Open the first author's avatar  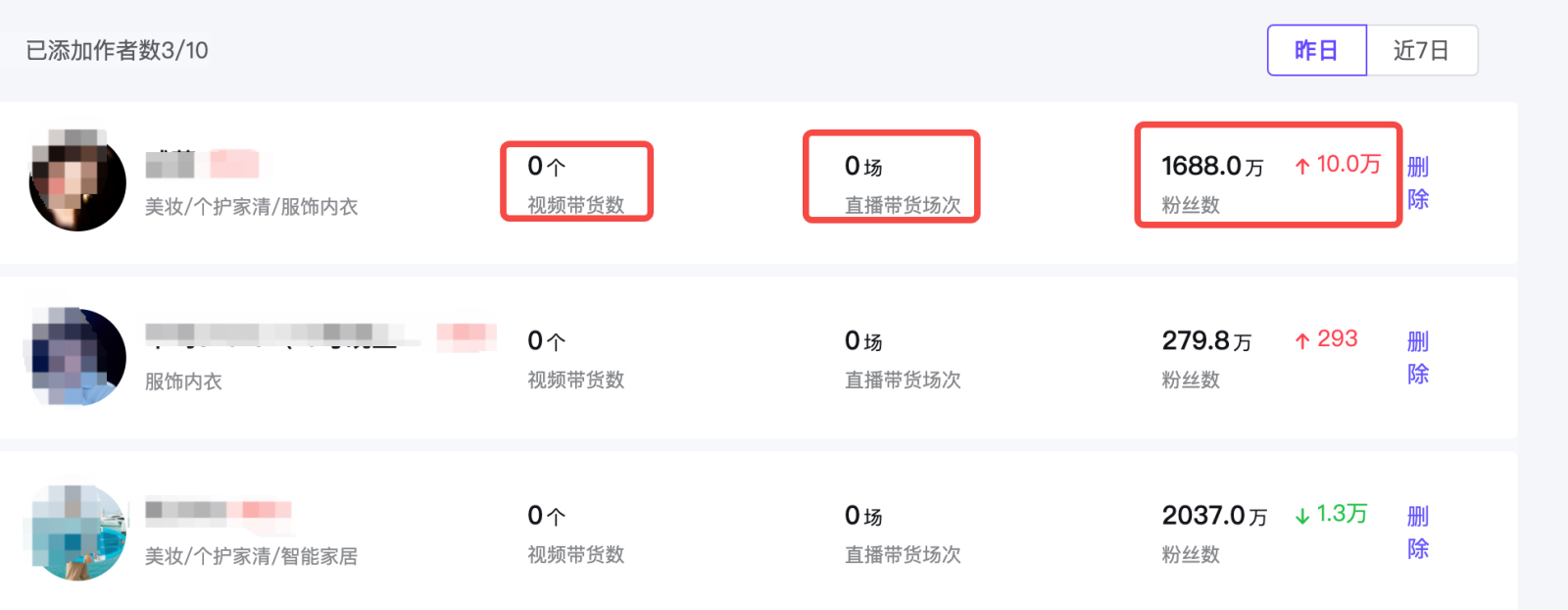point(77,181)
